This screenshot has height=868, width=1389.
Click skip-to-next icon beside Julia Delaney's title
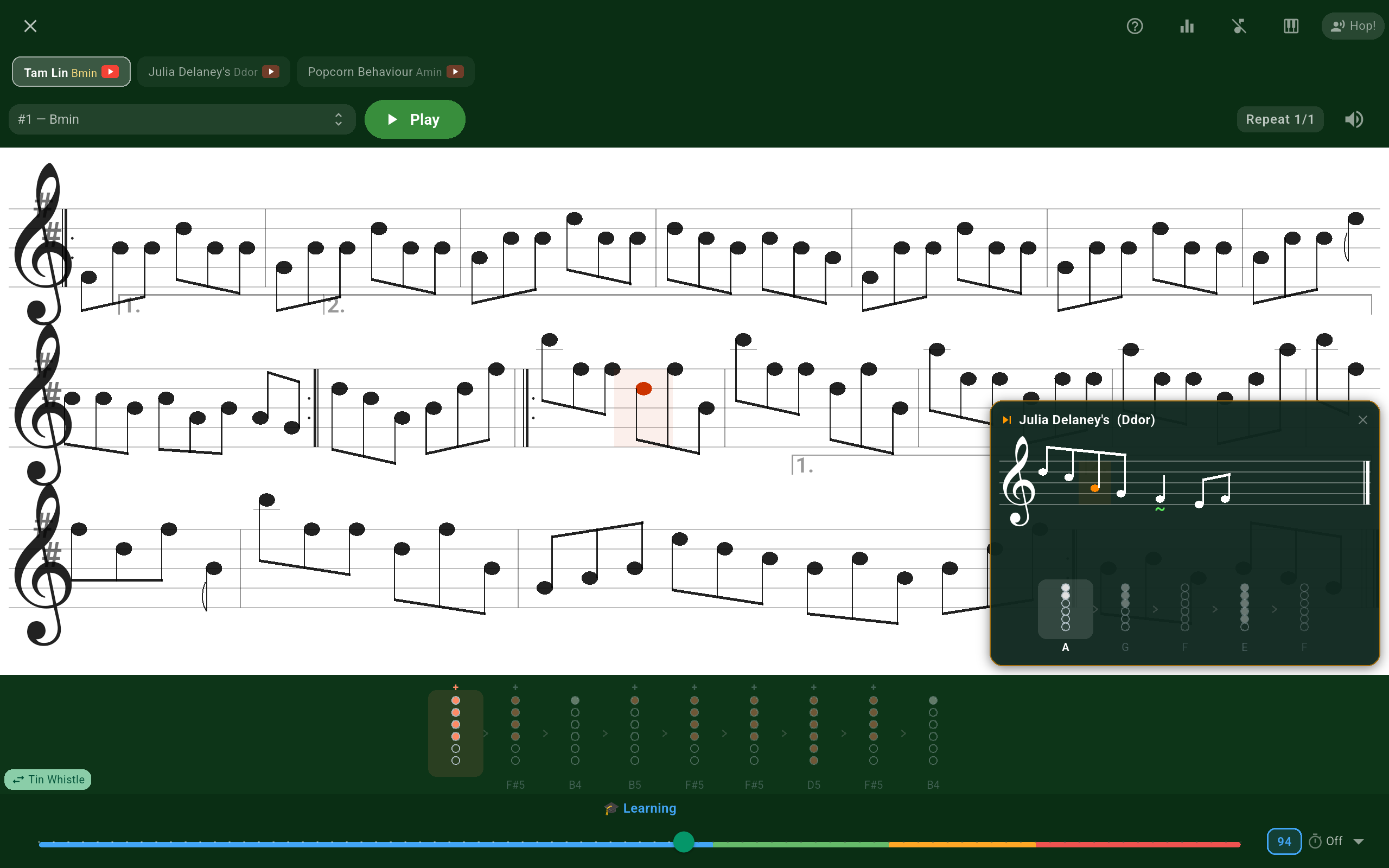(1006, 420)
